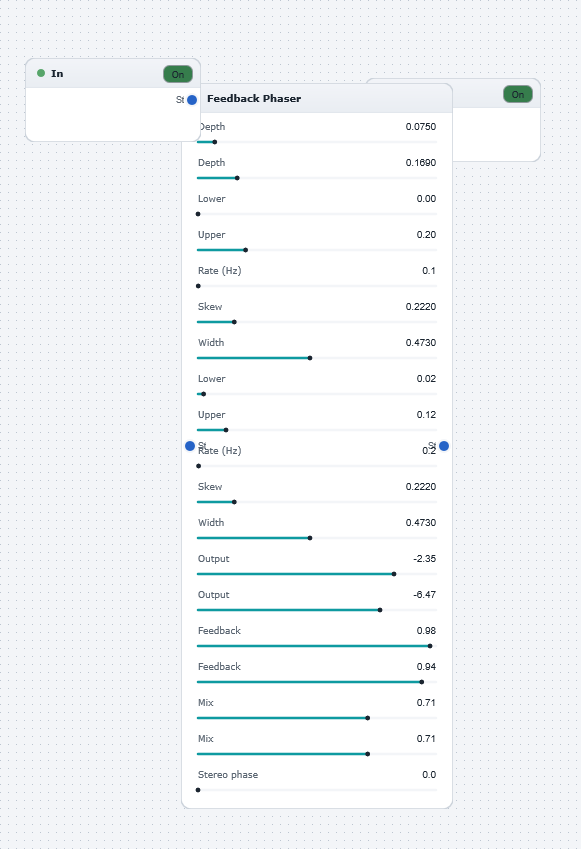Click the Depth 0.0750 value field

[x=421, y=127]
